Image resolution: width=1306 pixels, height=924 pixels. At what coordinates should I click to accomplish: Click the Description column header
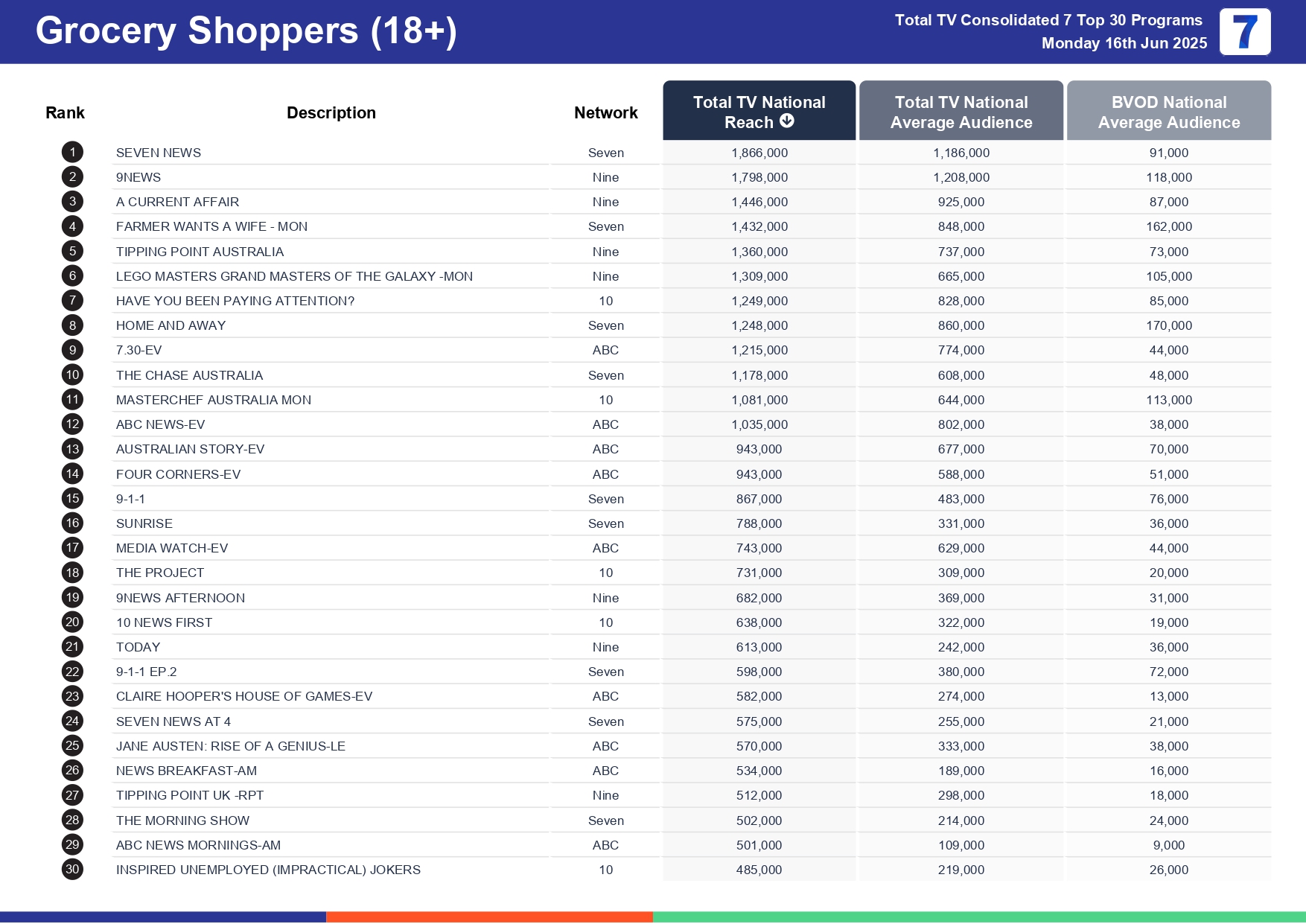click(x=331, y=113)
